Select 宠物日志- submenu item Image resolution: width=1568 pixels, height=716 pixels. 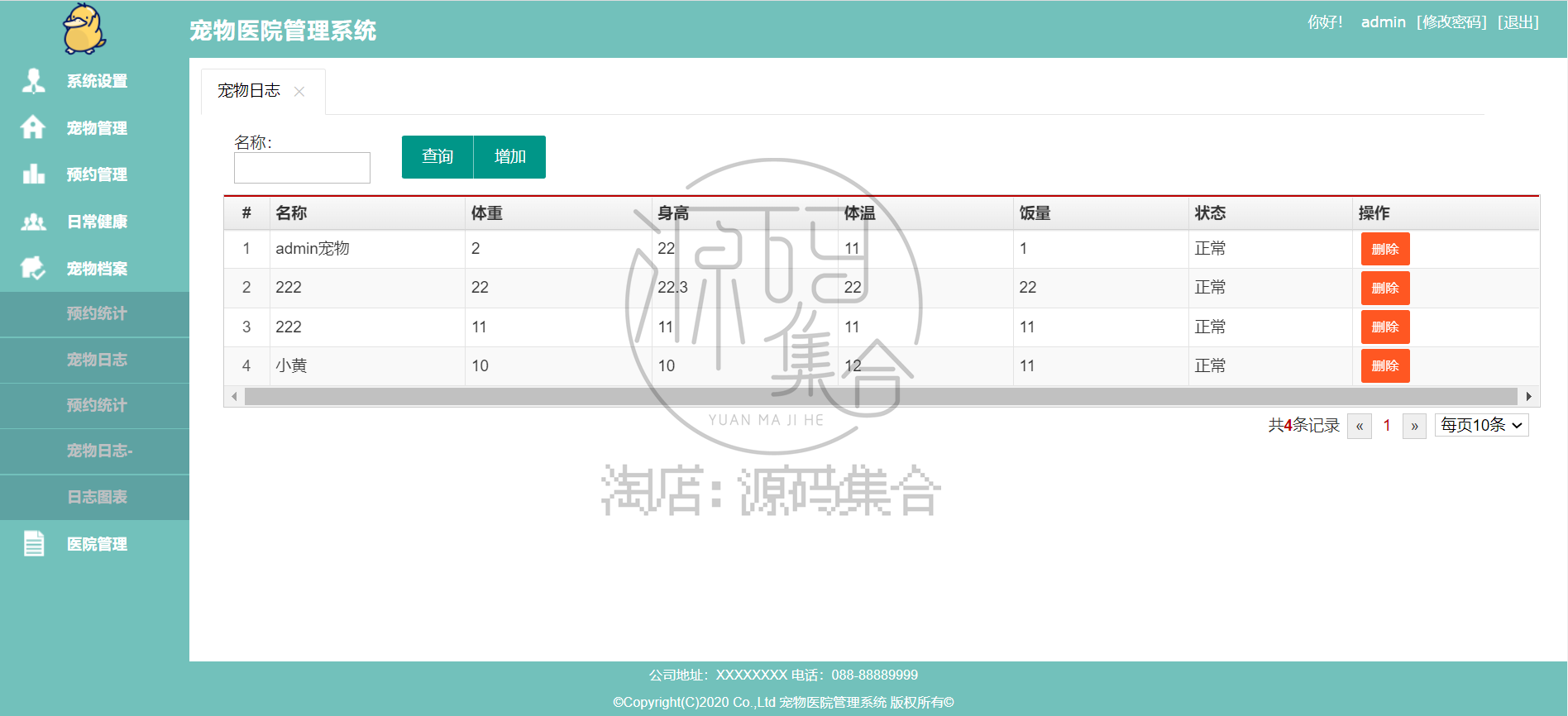click(94, 451)
